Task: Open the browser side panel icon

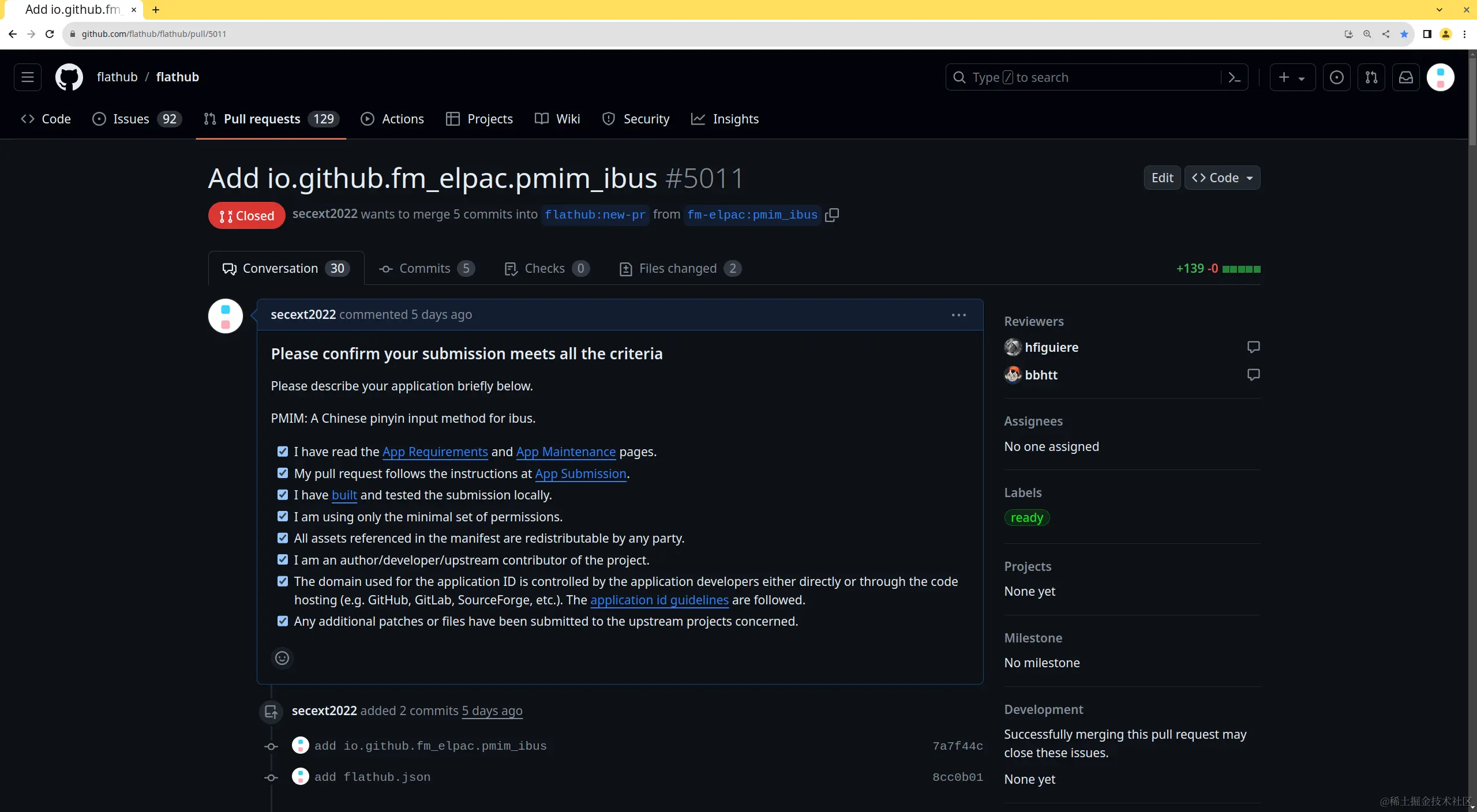Action: pyautogui.click(x=1427, y=34)
